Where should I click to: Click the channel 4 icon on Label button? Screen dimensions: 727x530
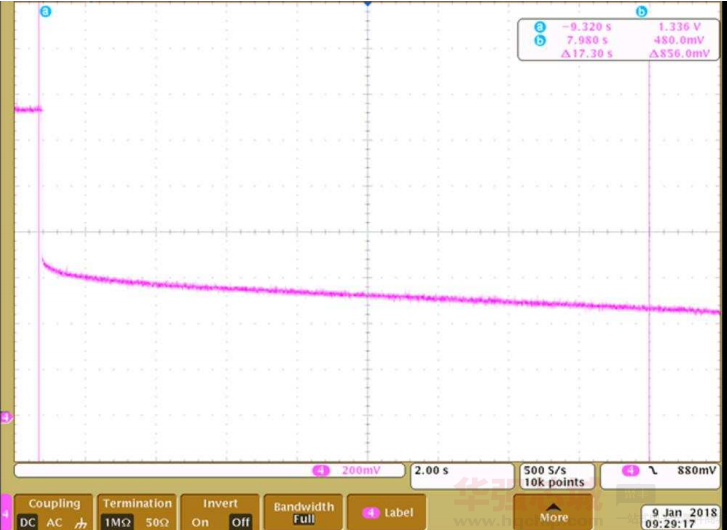[370, 512]
